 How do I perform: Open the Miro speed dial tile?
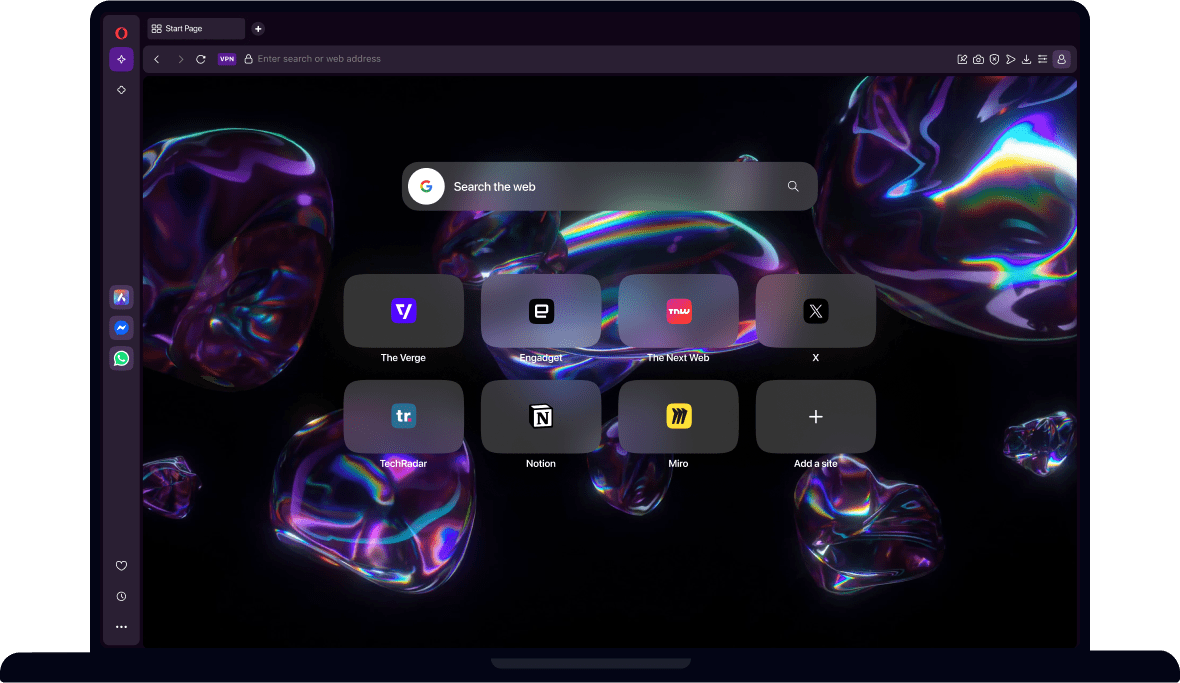pyautogui.click(x=678, y=417)
